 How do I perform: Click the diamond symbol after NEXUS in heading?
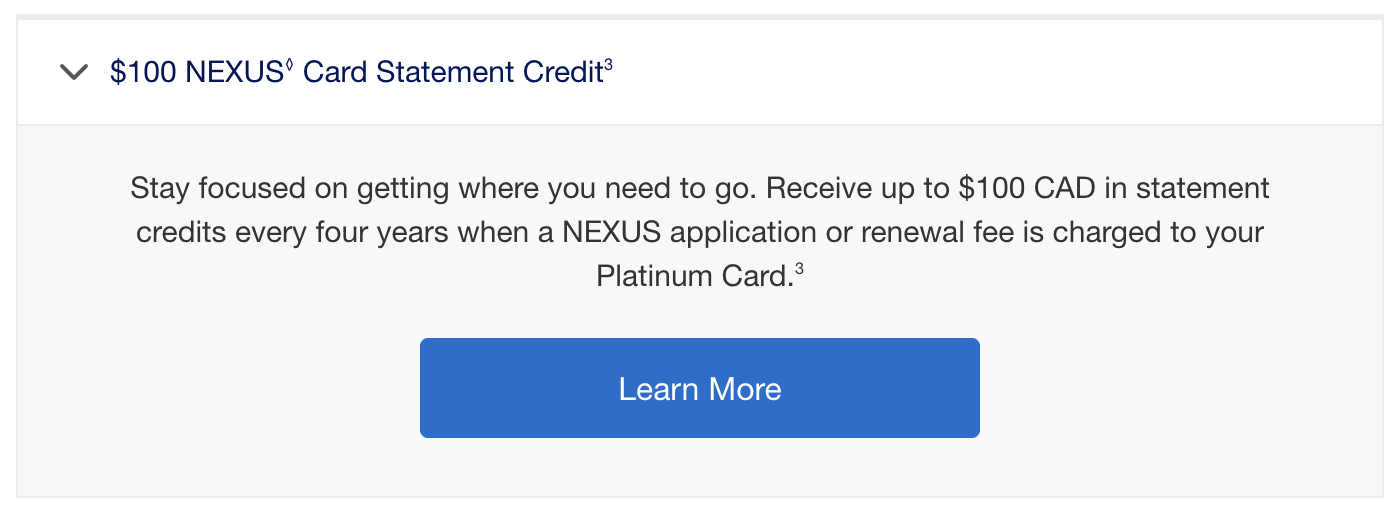tap(289, 65)
